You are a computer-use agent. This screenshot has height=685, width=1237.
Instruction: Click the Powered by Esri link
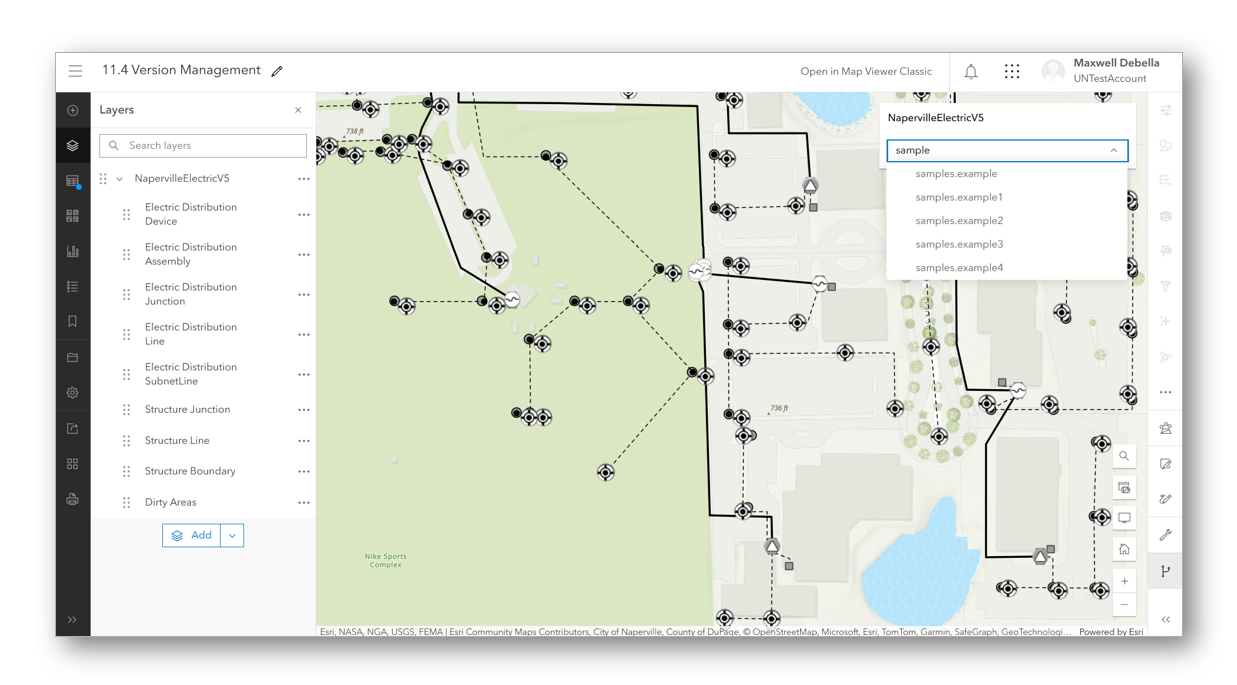pos(1111,632)
